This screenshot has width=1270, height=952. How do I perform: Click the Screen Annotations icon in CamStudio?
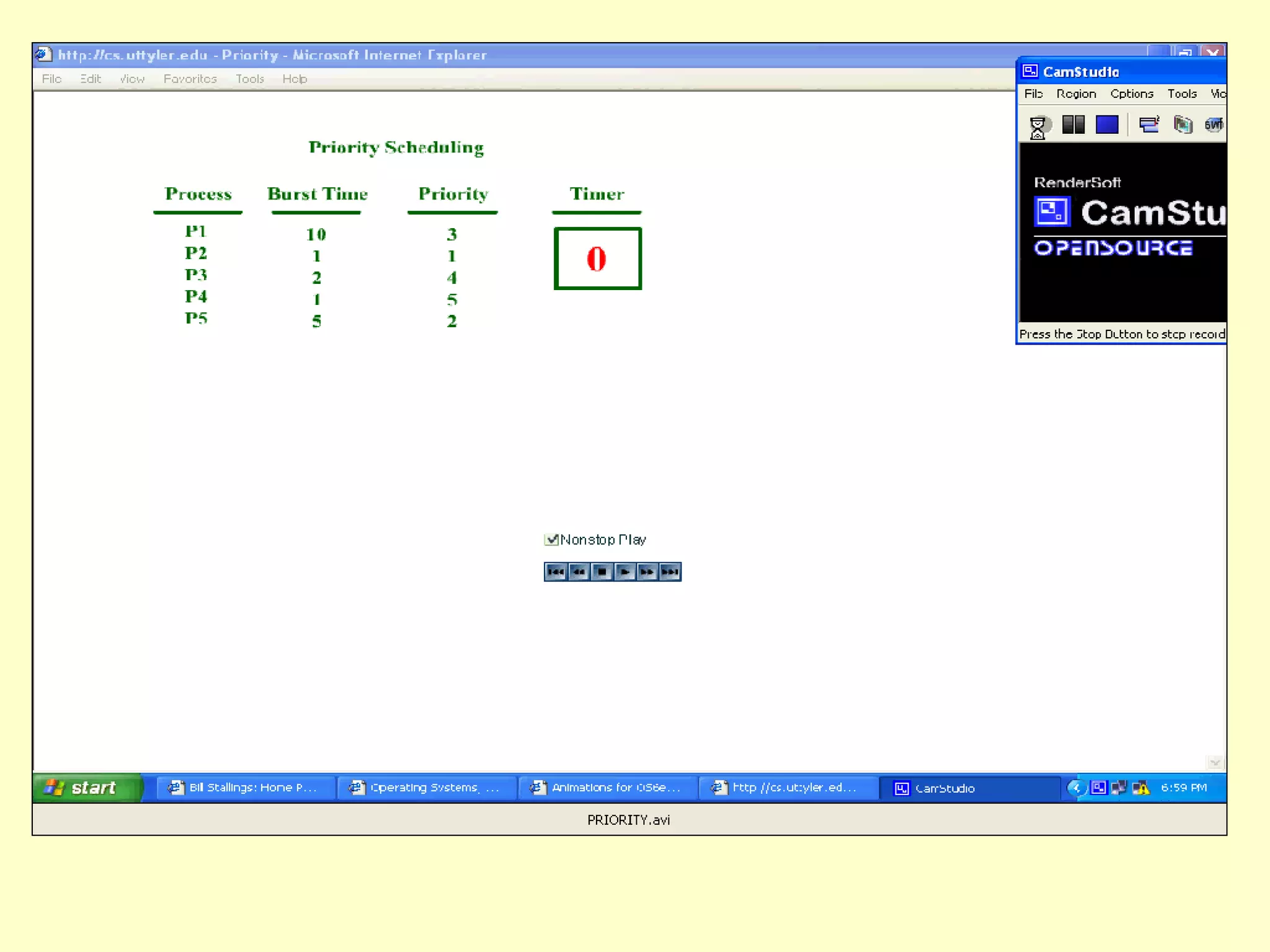[x=1183, y=125]
